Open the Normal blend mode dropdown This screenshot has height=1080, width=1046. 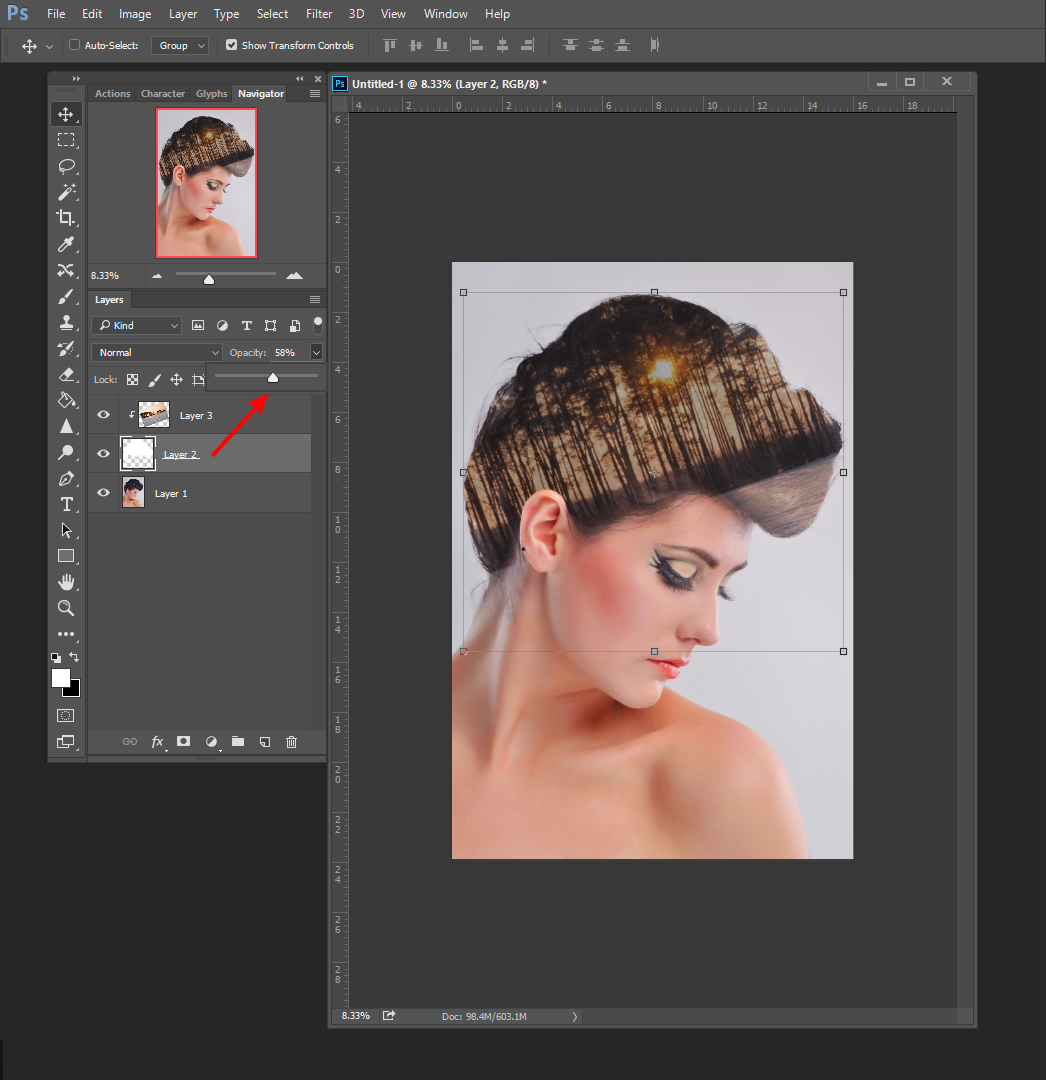(157, 352)
